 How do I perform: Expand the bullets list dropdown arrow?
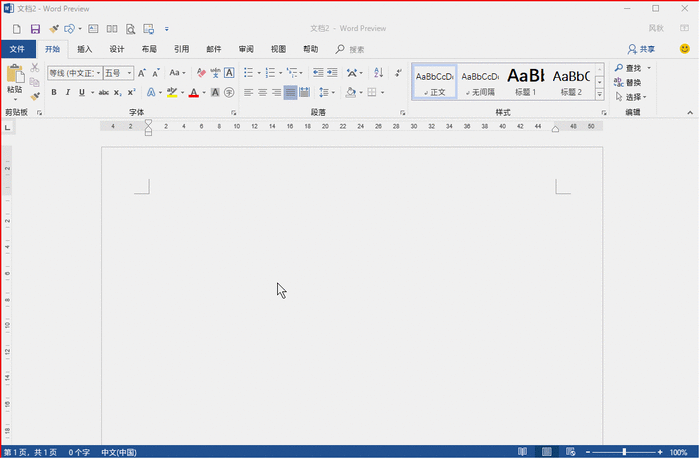point(259,73)
